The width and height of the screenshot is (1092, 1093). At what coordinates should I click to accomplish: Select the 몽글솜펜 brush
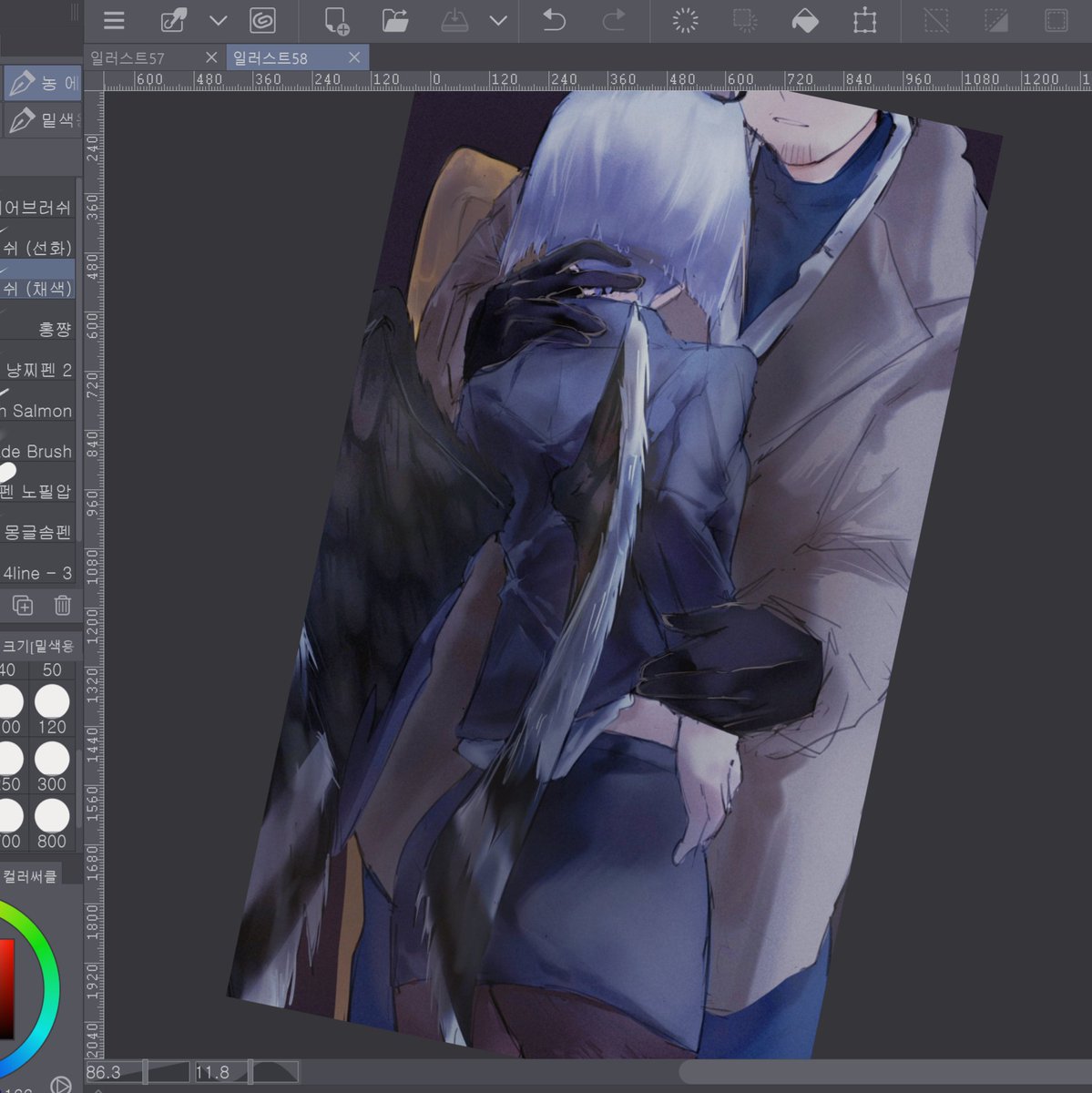pyautogui.click(x=37, y=532)
